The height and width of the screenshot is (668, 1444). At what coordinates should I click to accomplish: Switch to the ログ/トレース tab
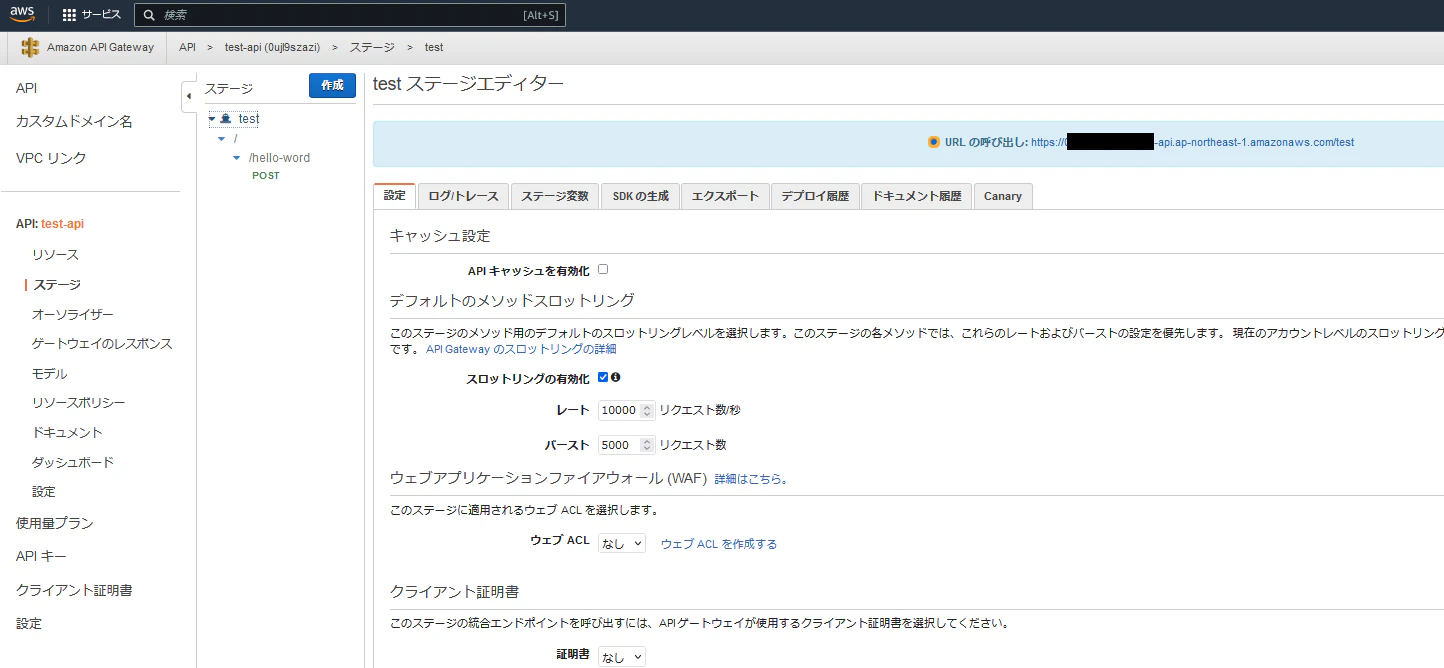(x=463, y=196)
